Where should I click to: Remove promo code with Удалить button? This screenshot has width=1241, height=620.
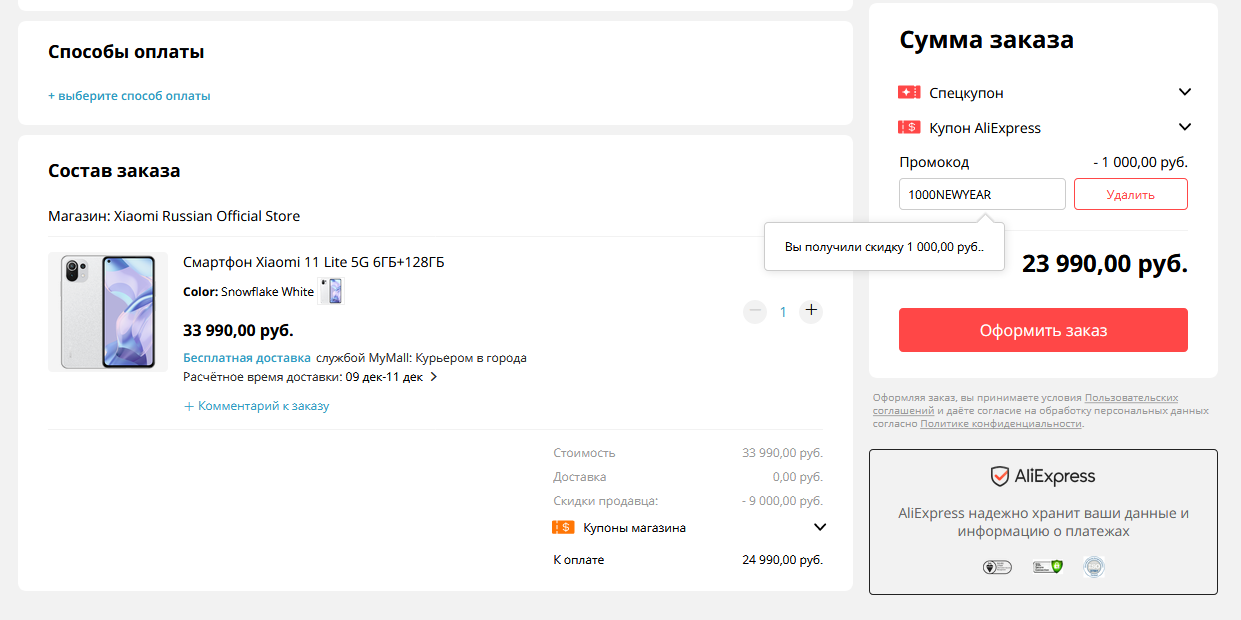[x=1130, y=195]
